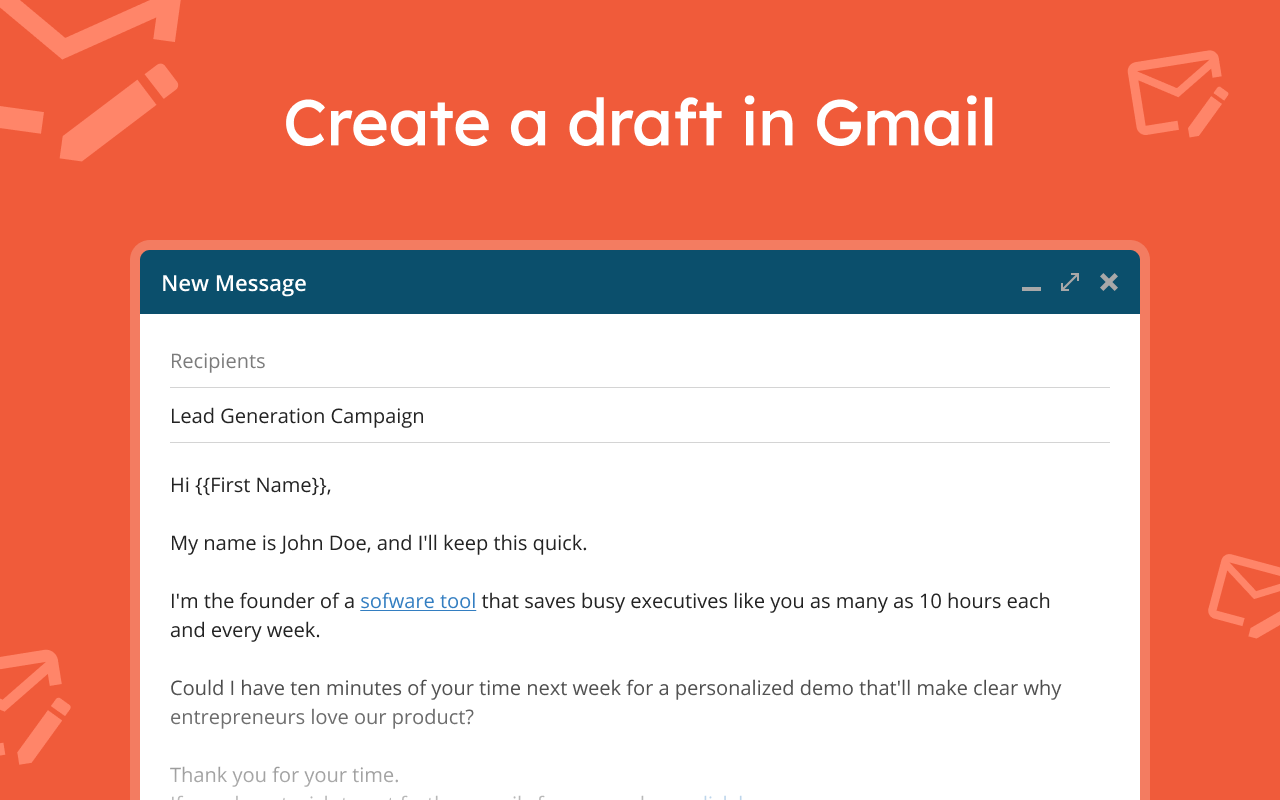Click the Thank you for your time line

point(285,775)
